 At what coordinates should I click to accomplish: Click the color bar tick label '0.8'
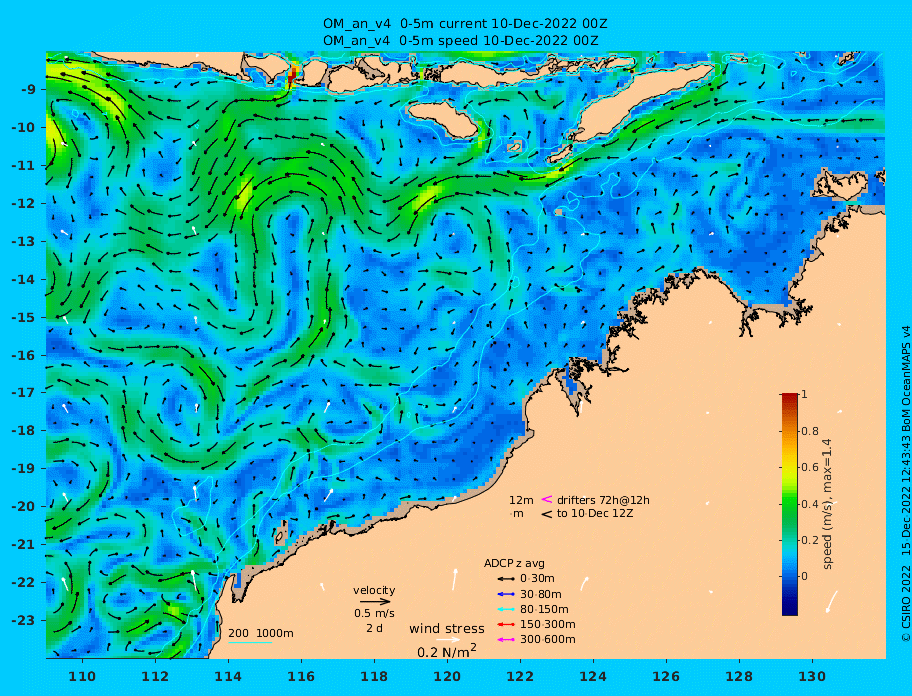coord(810,431)
